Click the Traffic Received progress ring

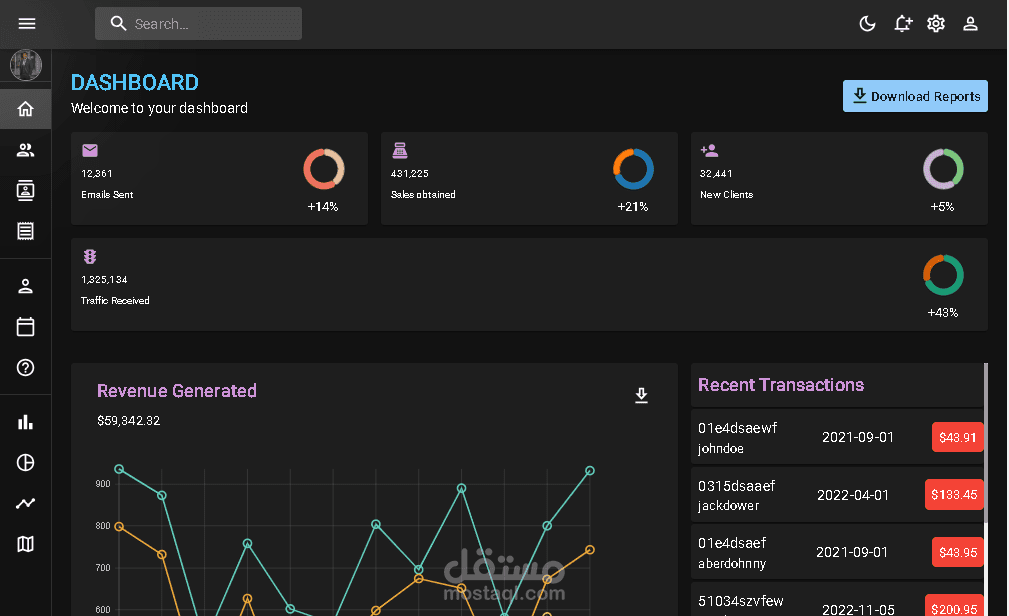(x=943, y=275)
